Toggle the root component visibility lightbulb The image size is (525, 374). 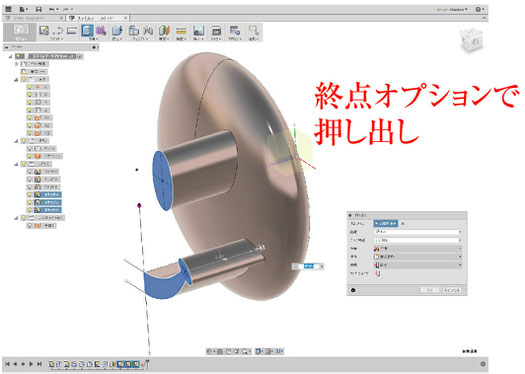(18, 56)
